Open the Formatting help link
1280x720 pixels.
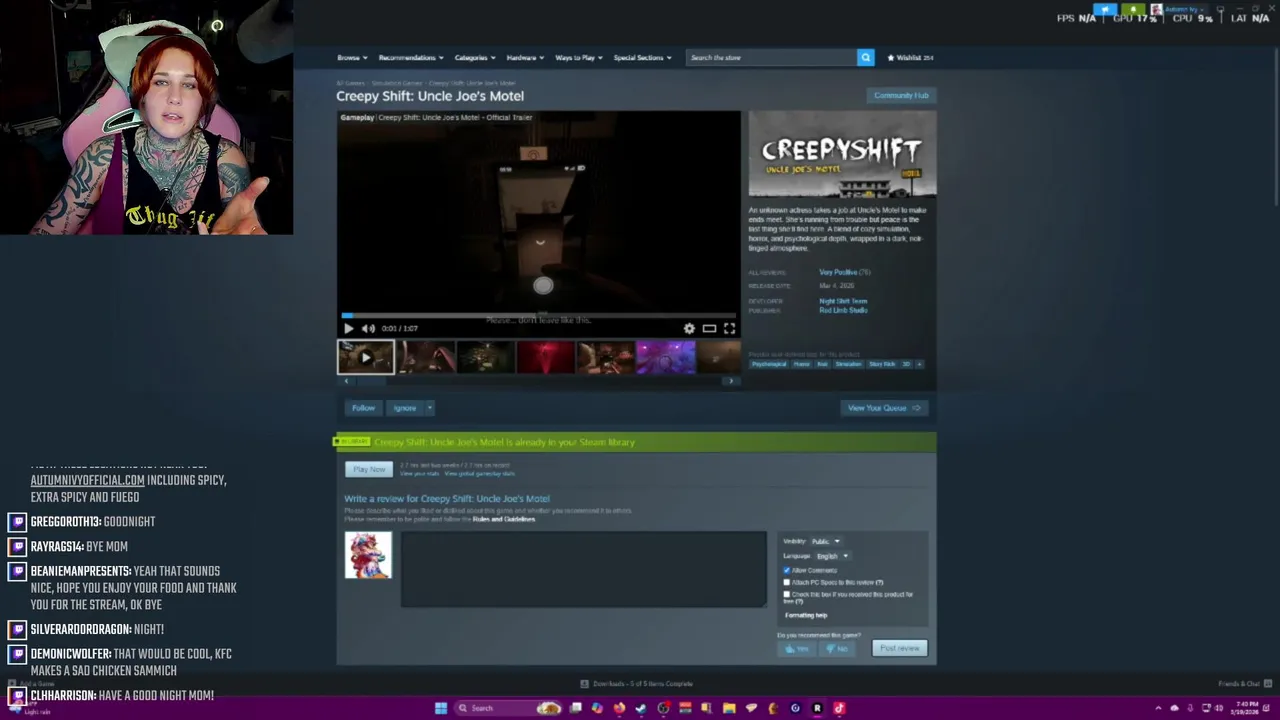pyautogui.click(x=806, y=615)
